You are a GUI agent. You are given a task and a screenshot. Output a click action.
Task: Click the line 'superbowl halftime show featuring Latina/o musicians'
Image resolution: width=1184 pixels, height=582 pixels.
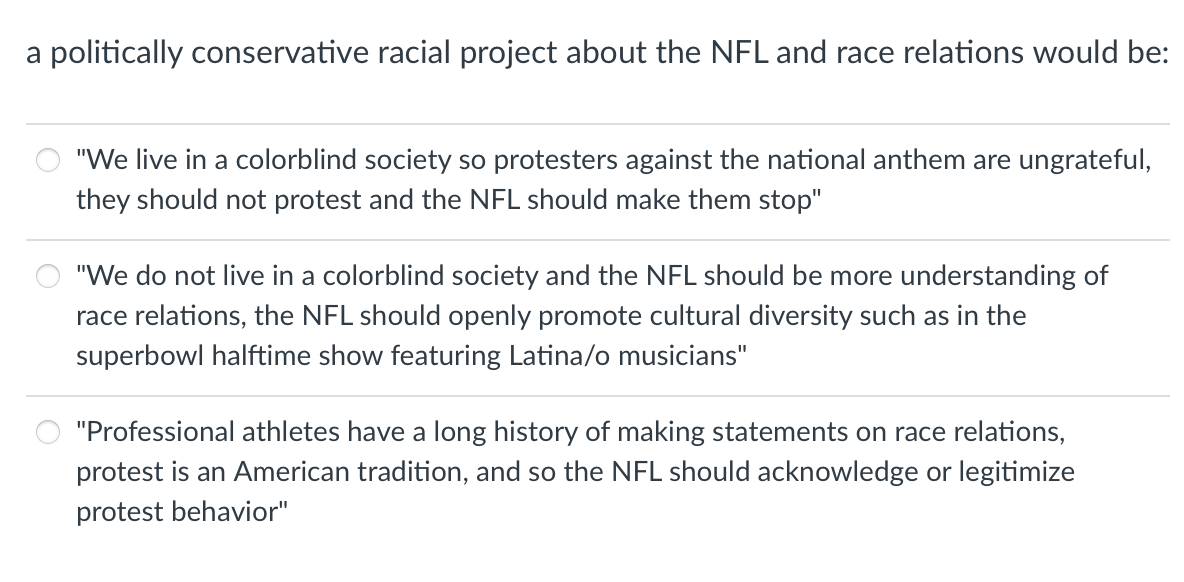(411, 356)
